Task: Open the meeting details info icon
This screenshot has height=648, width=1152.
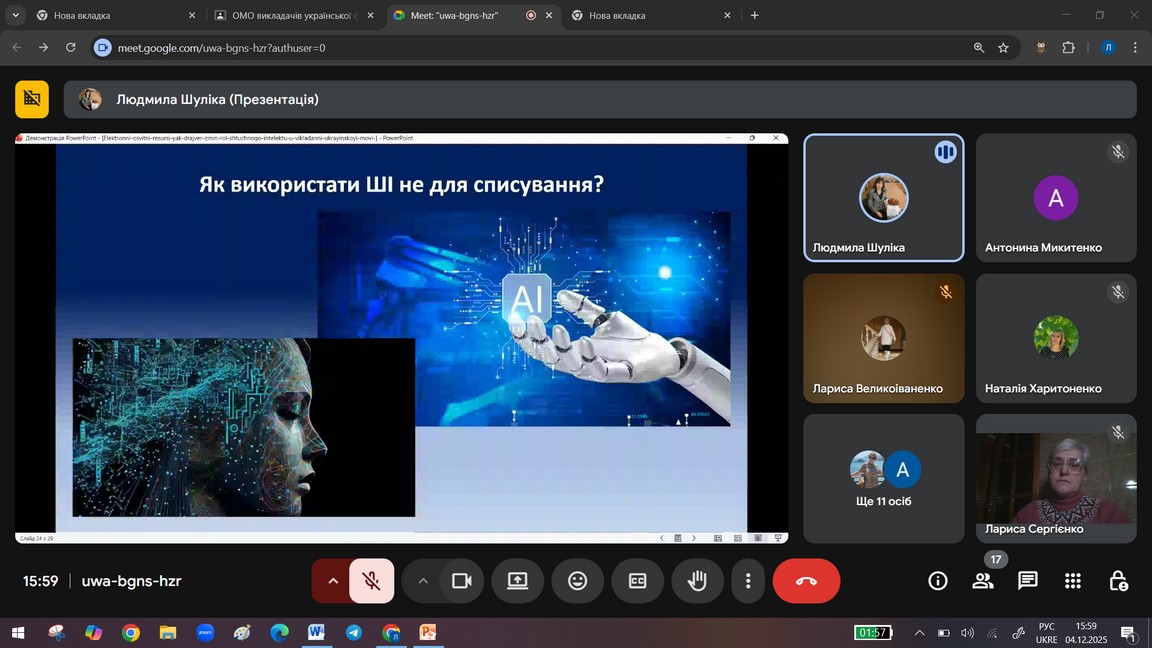Action: (x=937, y=581)
